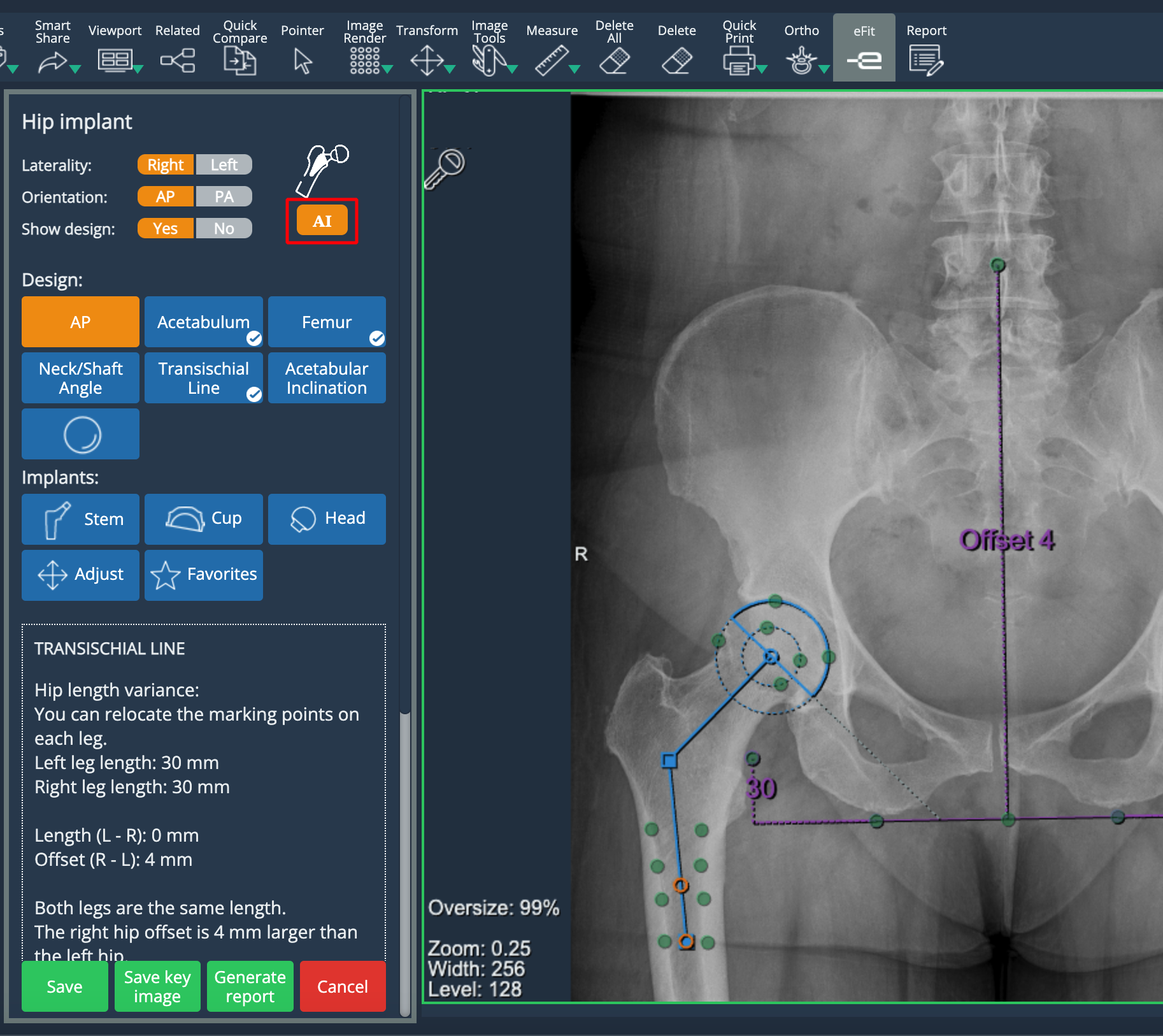This screenshot has height=1036, width=1163.
Task: Select the Pointer tool icon
Action: click(x=303, y=61)
